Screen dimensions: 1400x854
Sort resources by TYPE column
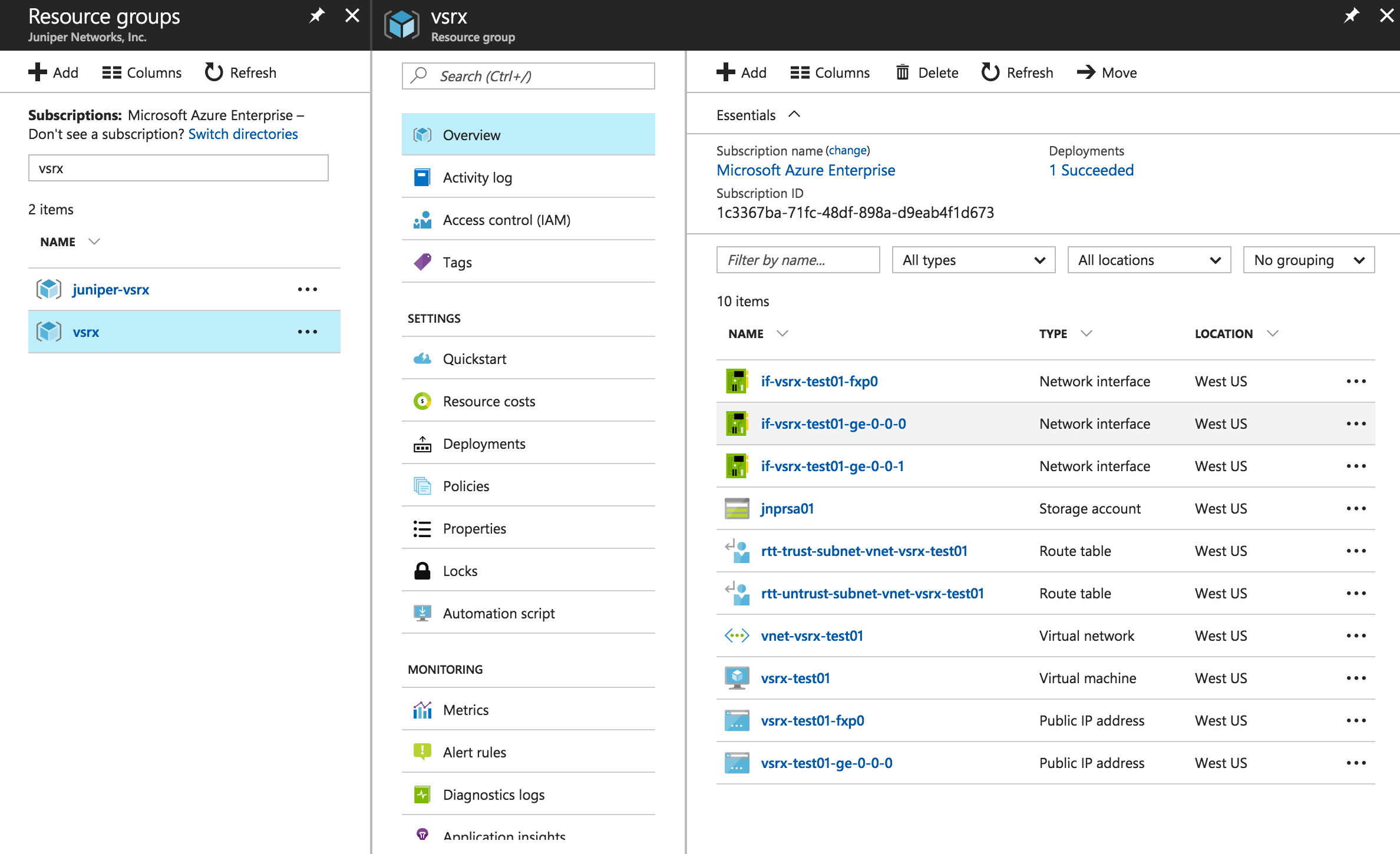point(1053,334)
